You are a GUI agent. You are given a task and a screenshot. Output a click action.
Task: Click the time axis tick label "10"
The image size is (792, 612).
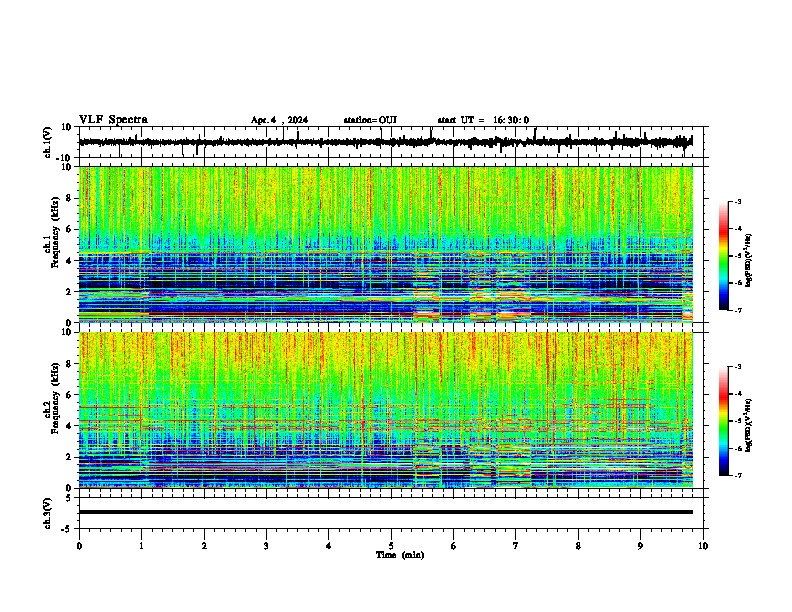[x=703, y=546]
